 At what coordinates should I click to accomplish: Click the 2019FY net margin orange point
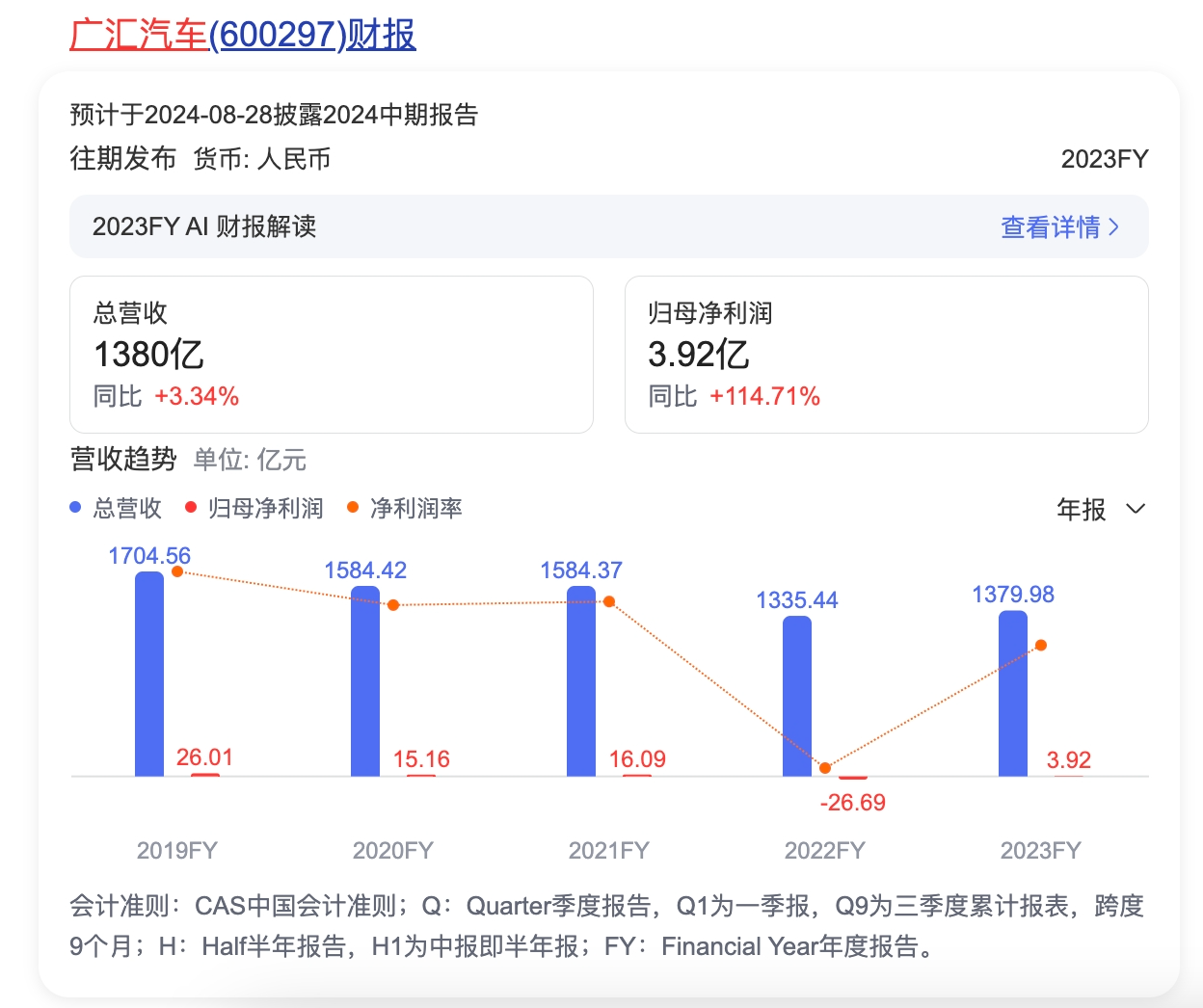(177, 571)
